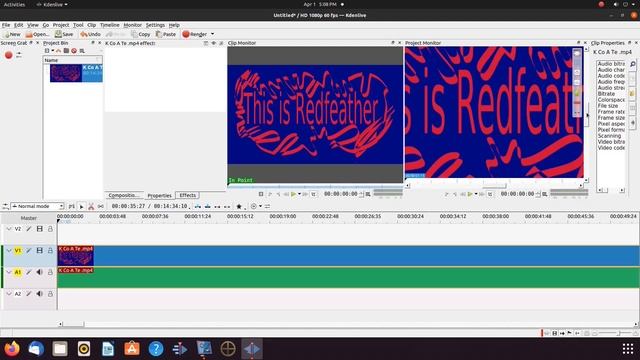The height and width of the screenshot is (360, 640).
Task: Select the Razor (scissors) tool in the timeline toolbar
Action: point(91,207)
